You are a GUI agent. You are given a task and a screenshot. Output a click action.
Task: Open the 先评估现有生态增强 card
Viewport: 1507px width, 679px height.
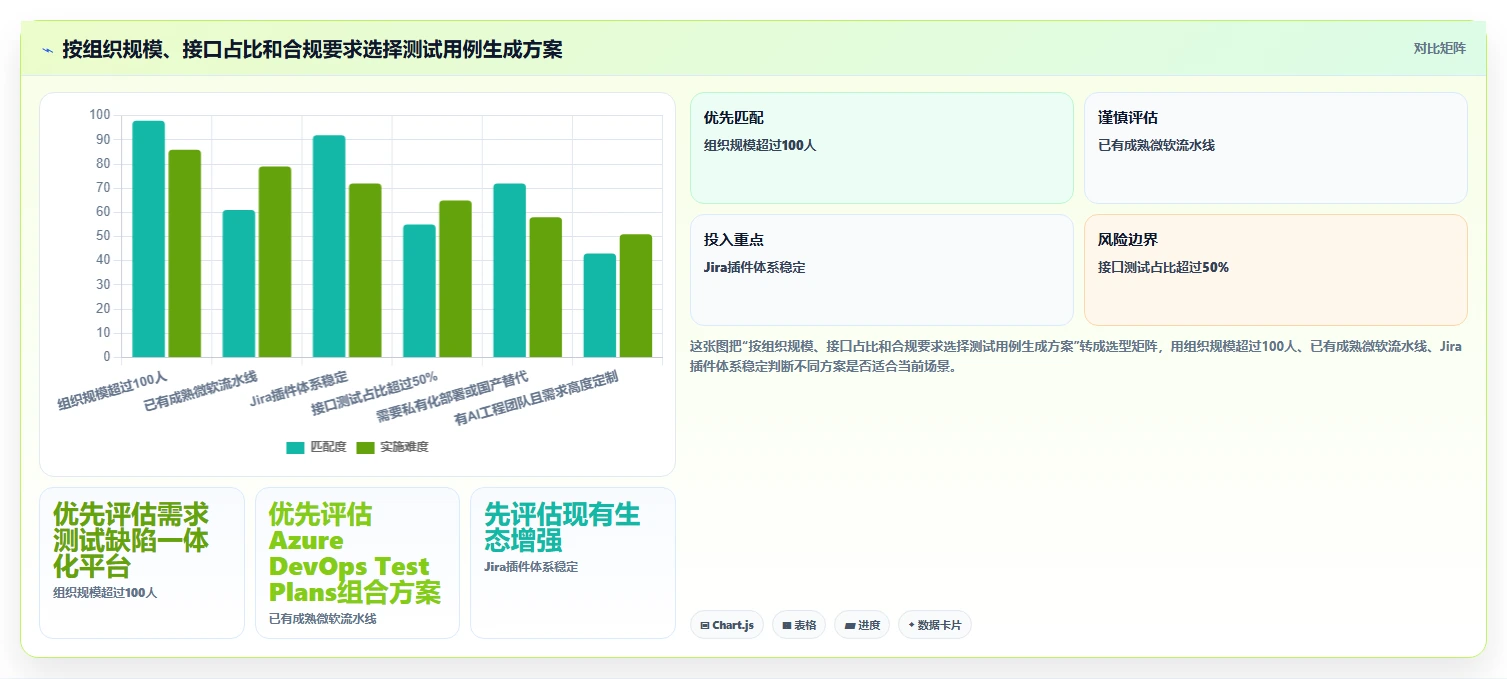pyautogui.click(x=573, y=562)
